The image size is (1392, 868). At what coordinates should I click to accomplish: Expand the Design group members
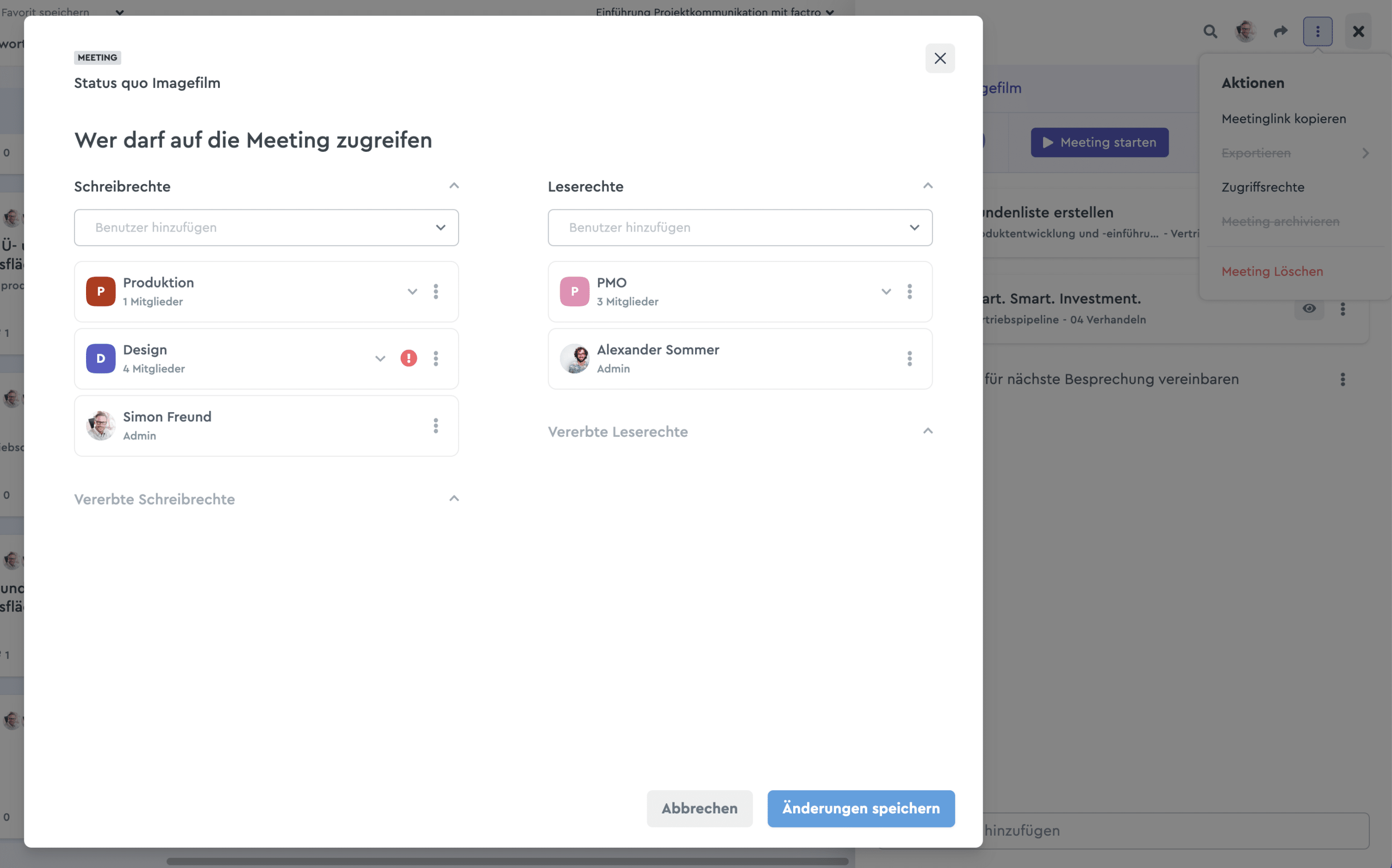(x=380, y=359)
